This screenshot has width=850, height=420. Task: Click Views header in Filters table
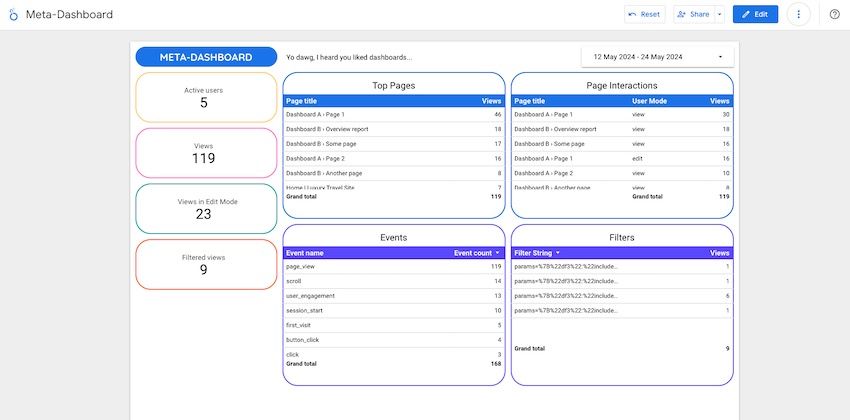click(x=719, y=253)
